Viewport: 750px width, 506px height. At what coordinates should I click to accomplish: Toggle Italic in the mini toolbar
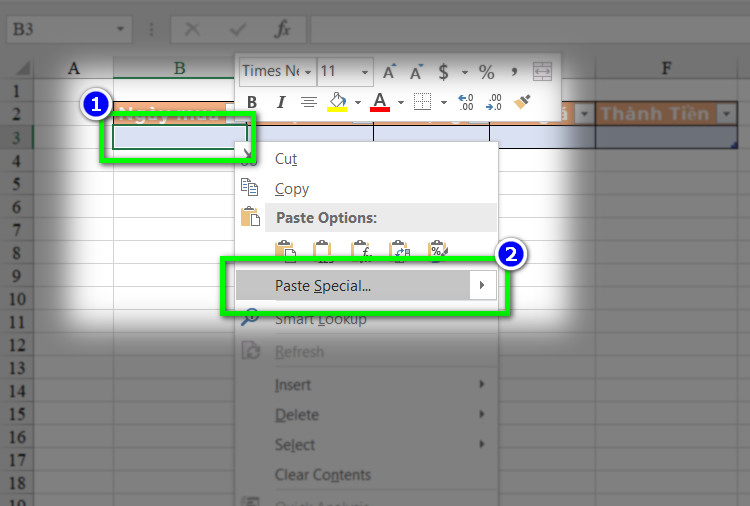tap(281, 102)
